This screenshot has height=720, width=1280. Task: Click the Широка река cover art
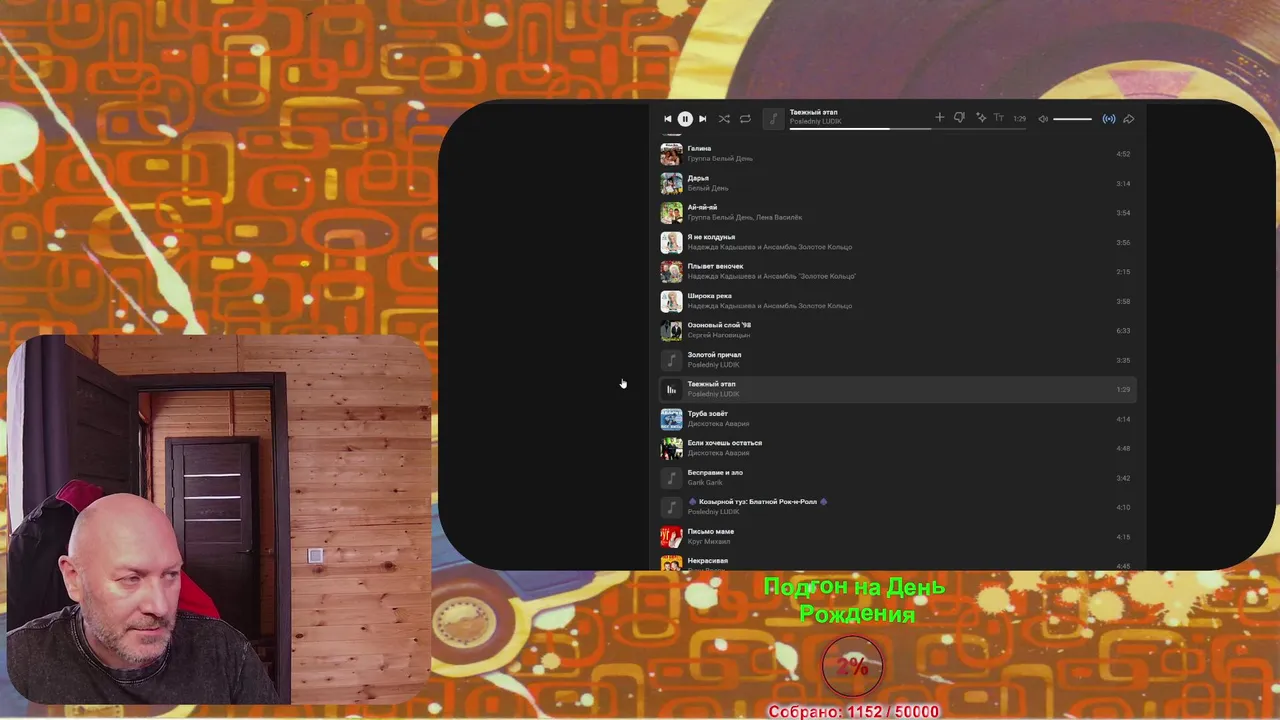[671, 301]
